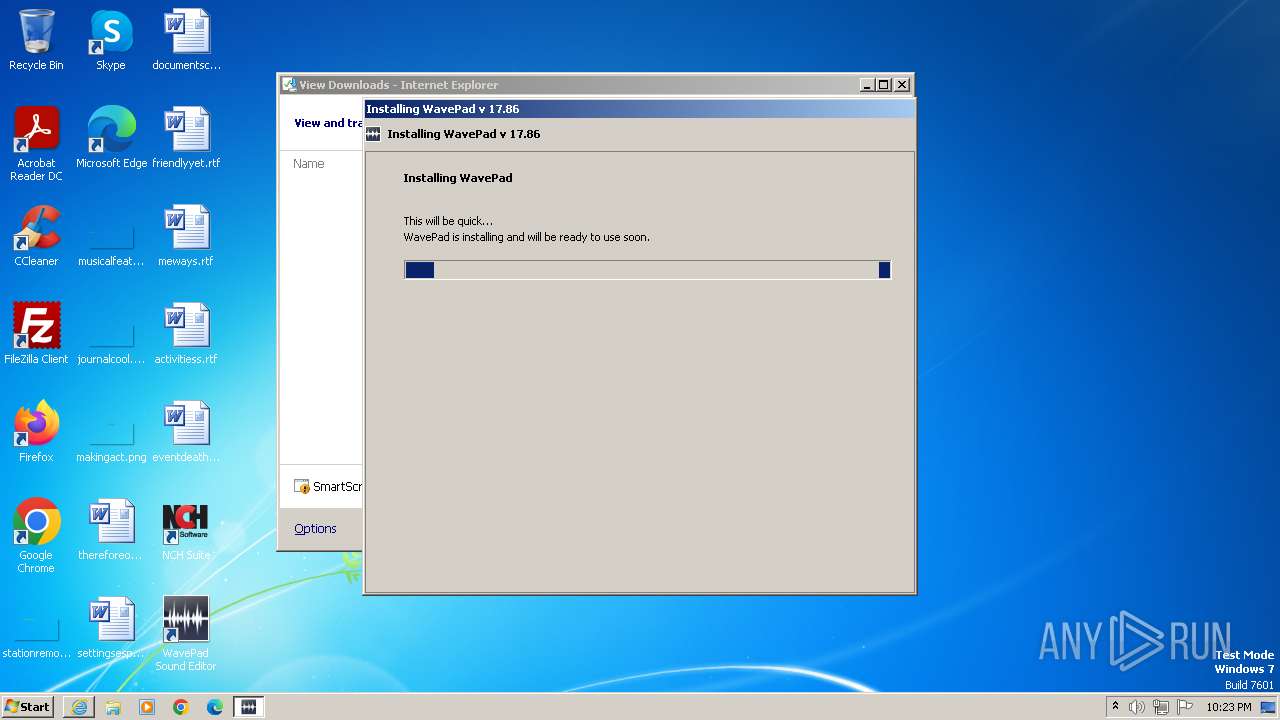
Task: Open the settingsesp... Word document
Action: click(111, 627)
